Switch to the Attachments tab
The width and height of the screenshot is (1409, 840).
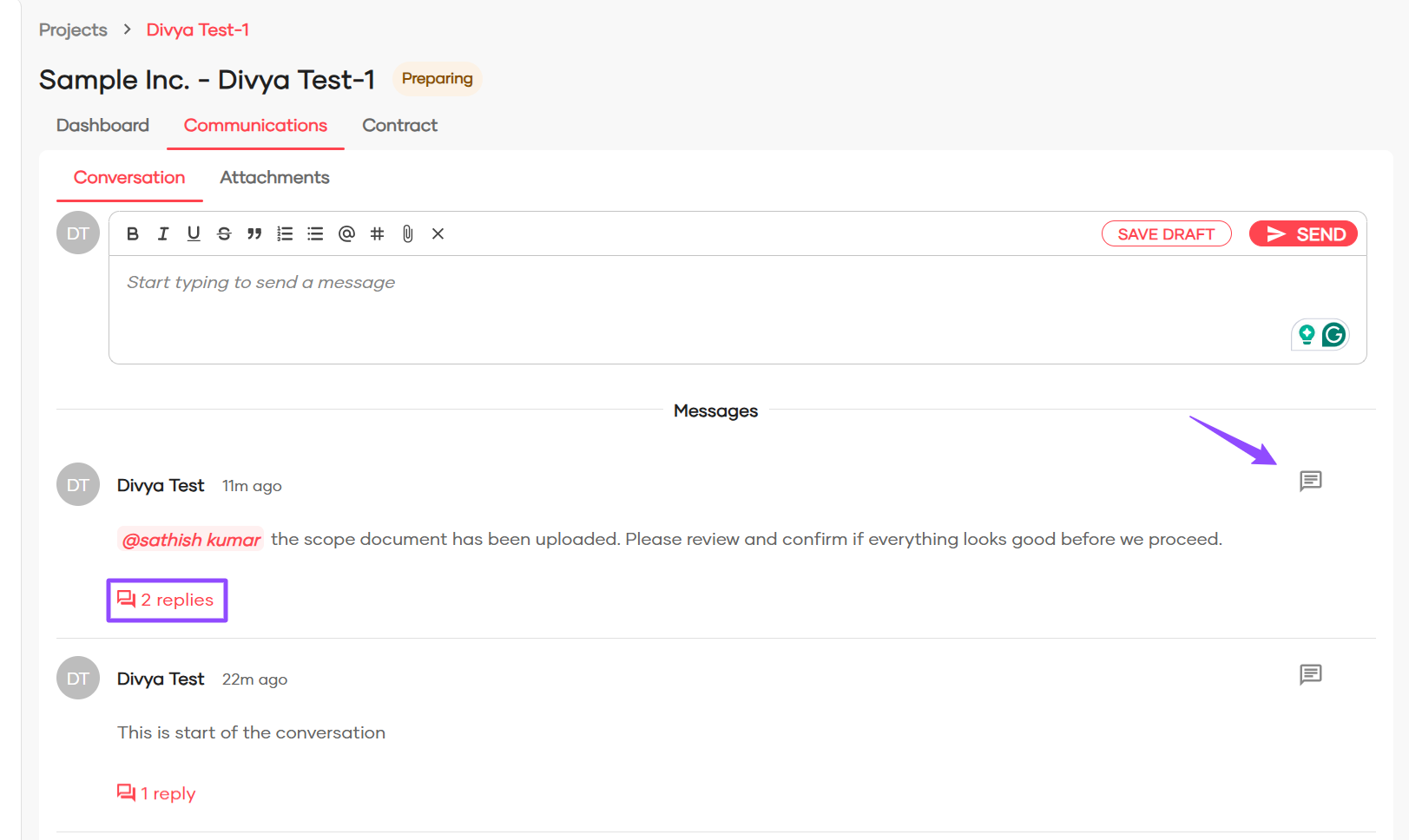[274, 177]
